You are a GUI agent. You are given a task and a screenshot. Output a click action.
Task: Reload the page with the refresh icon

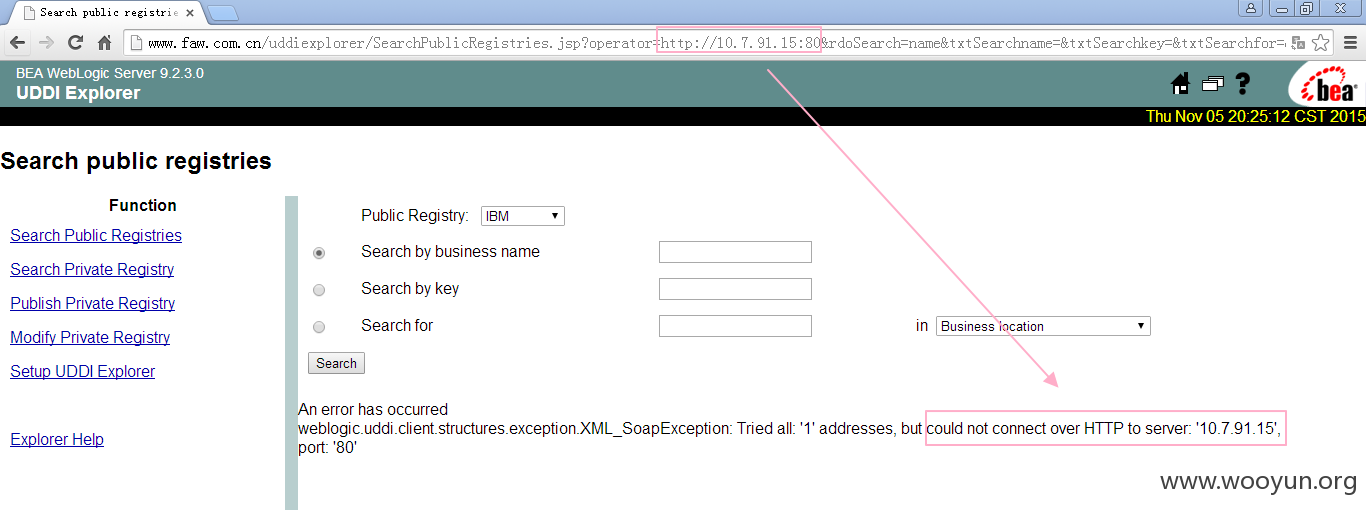coord(75,43)
